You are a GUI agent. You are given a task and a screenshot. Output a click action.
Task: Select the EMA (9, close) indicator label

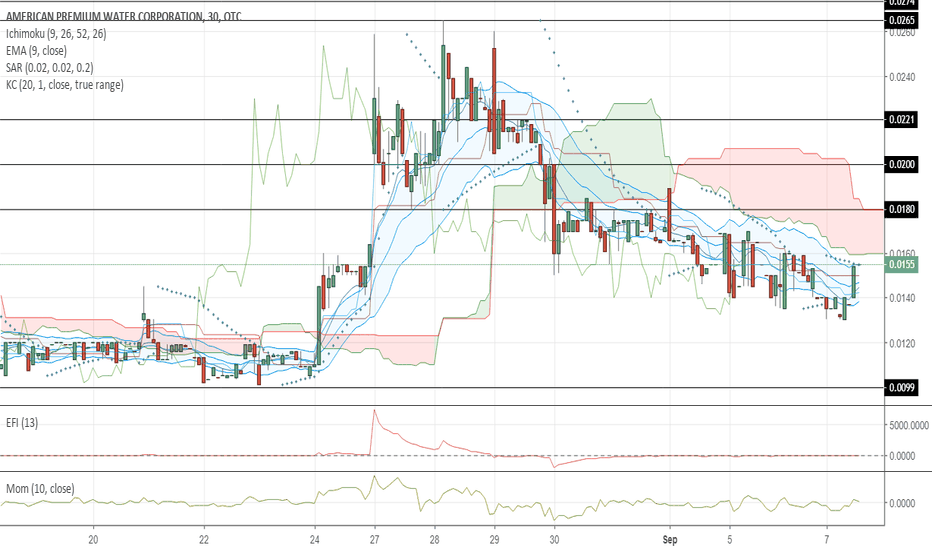pyautogui.click(x=36, y=51)
